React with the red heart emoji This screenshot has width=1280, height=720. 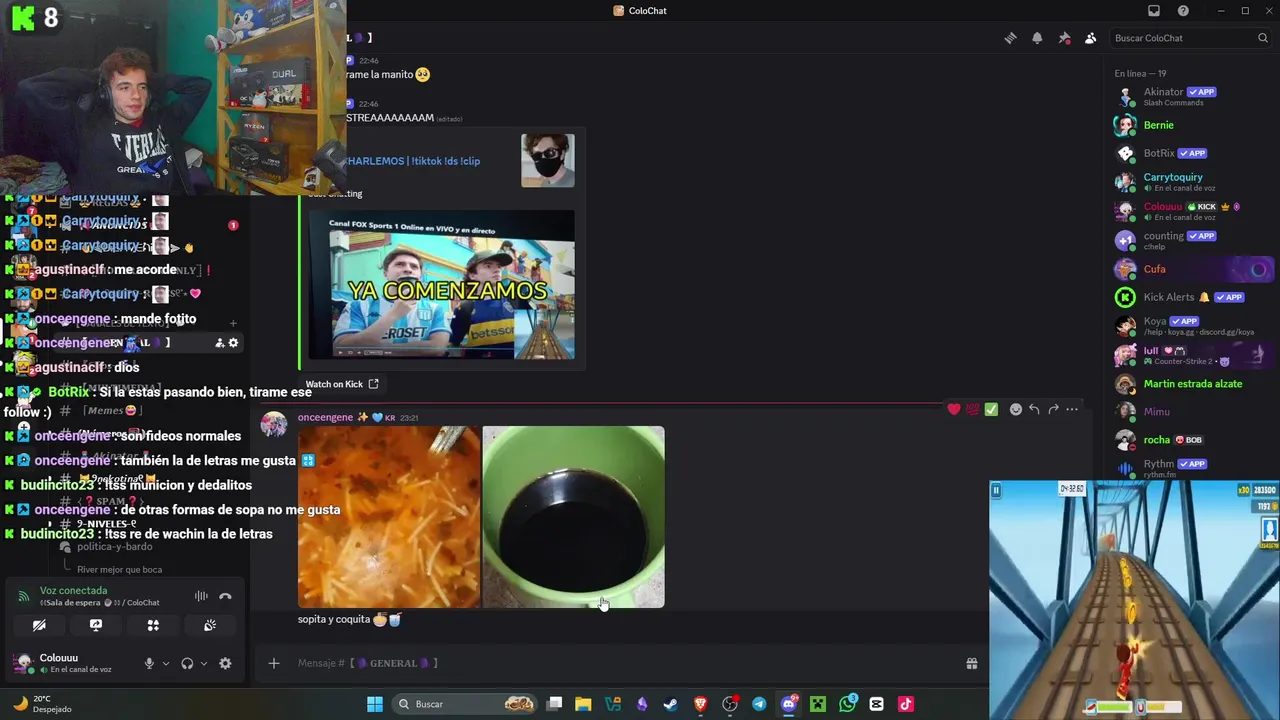[x=954, y=409]
